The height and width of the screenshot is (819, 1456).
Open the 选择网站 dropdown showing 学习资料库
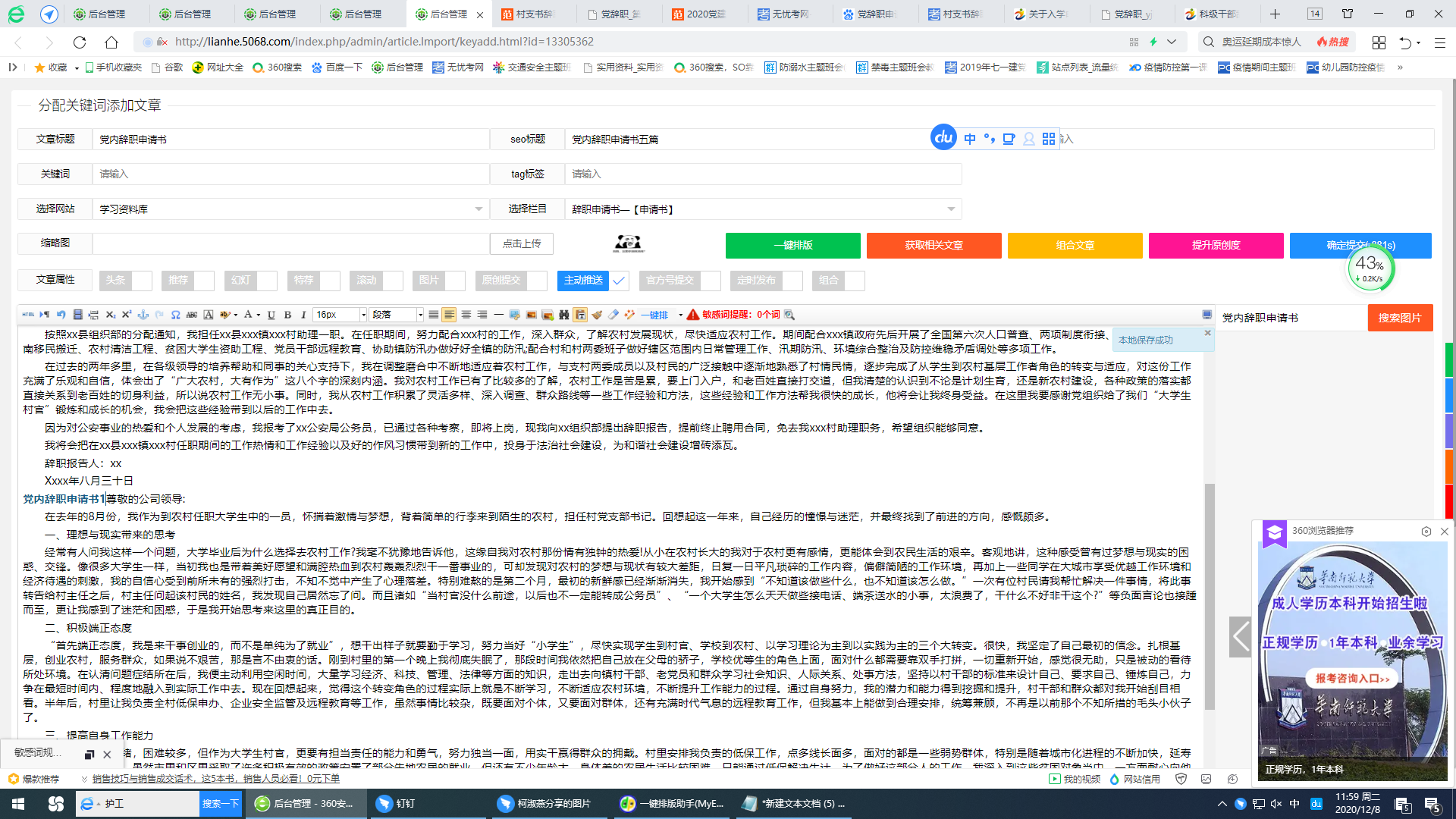pos(478,209)
